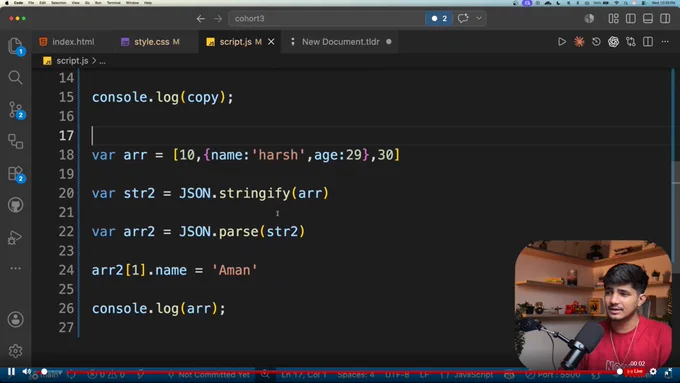Click 'JSON.parse' on line 22
680x383 pixels.
click(219, 232)
